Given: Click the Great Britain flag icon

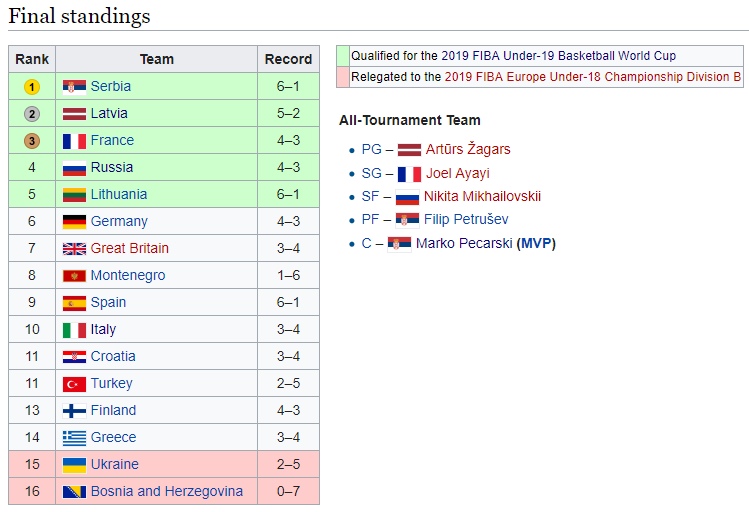Looking at the screenshot, I should tap(74, 249).
